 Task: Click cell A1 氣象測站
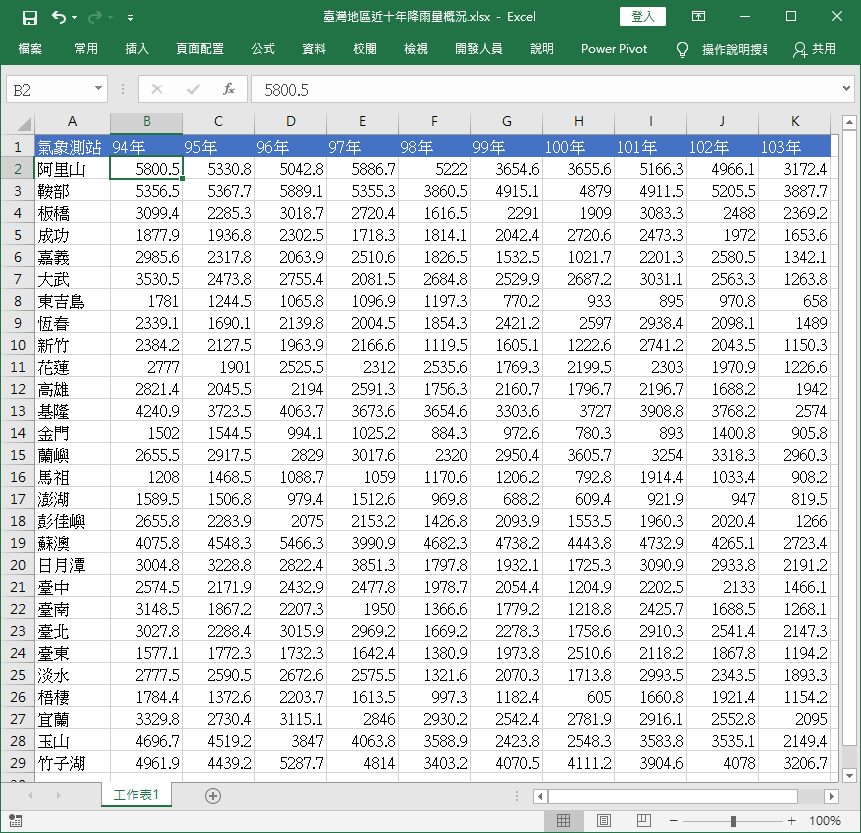72,147
